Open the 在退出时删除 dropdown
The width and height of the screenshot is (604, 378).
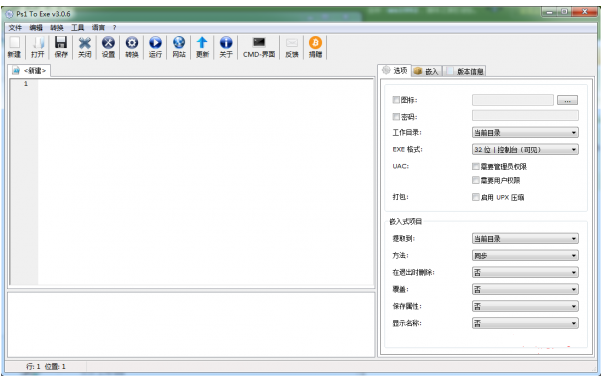(525, 272)
